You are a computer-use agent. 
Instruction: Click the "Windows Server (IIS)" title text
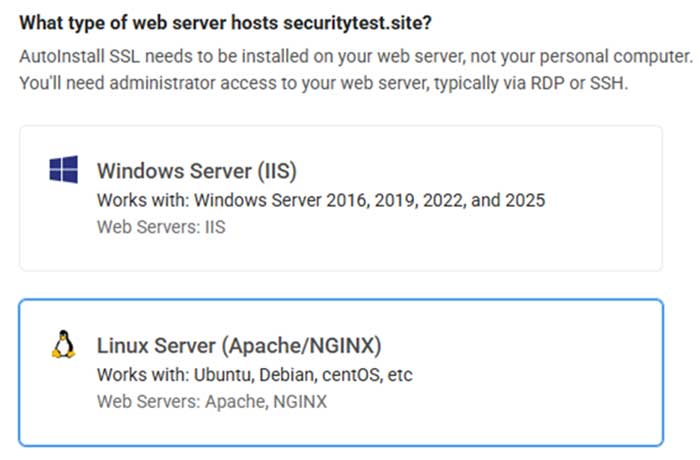(196, 171)
